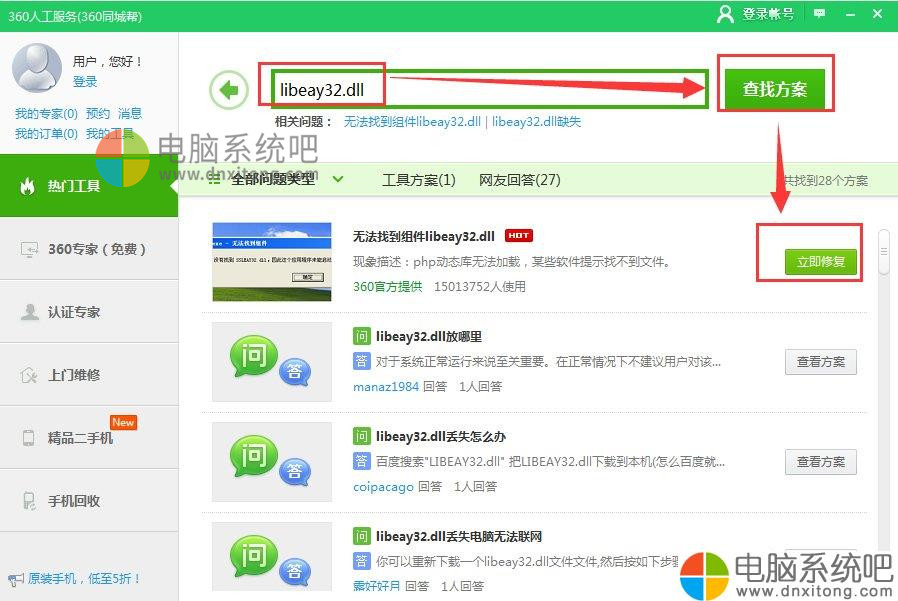Viewport: 898px width, 601px height.
Task: Click the phone icon beside 精品二手机
Action: [28, 438]
